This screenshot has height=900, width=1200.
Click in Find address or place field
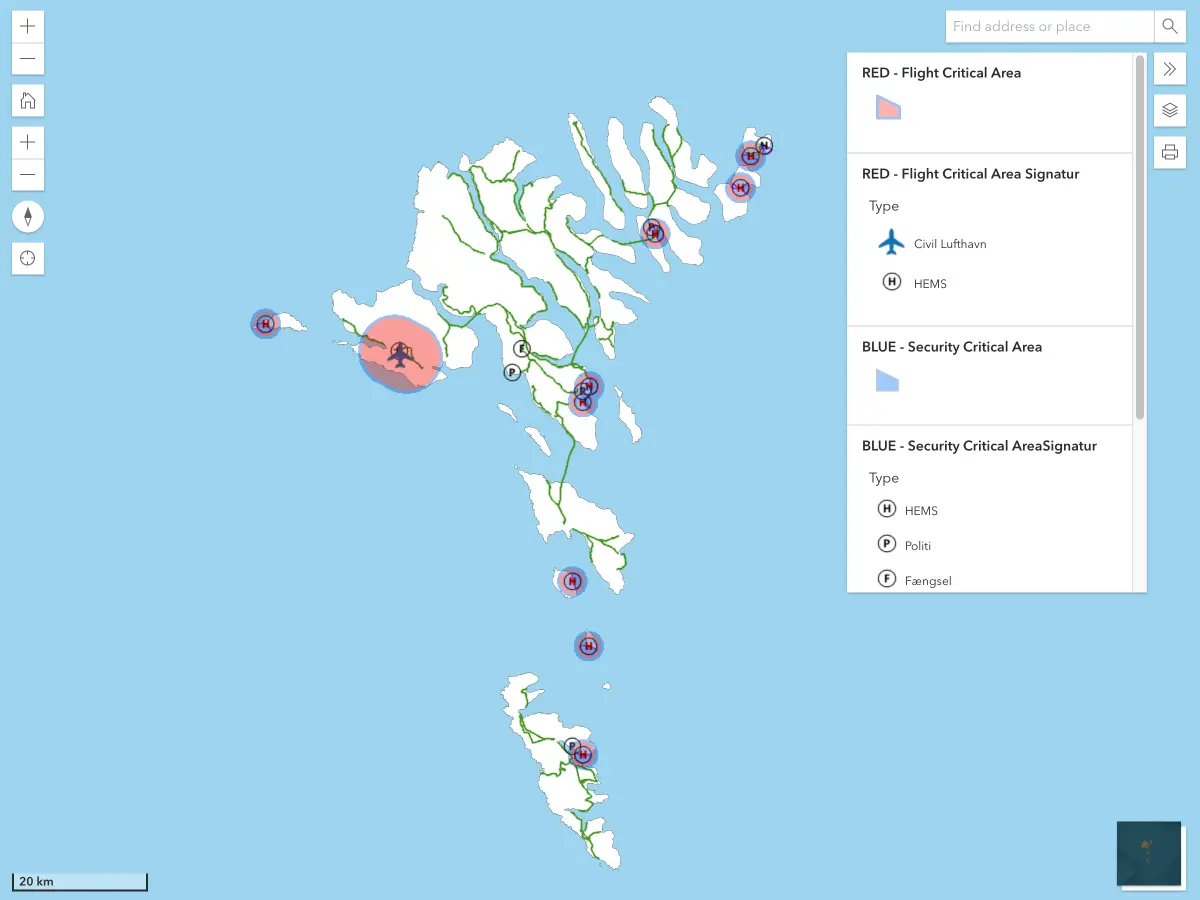(1048, 26)
